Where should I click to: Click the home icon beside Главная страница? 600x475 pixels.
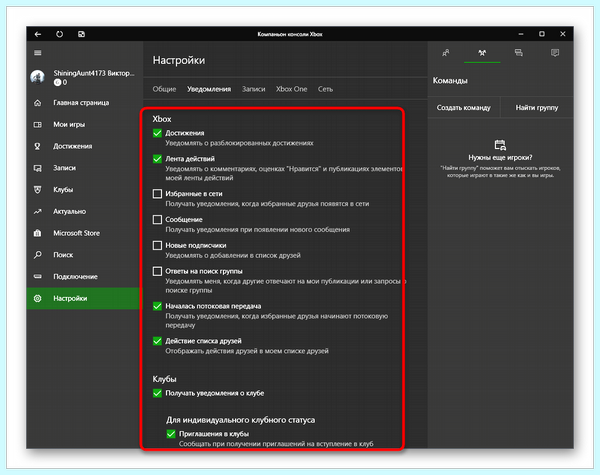click(38, 103)
